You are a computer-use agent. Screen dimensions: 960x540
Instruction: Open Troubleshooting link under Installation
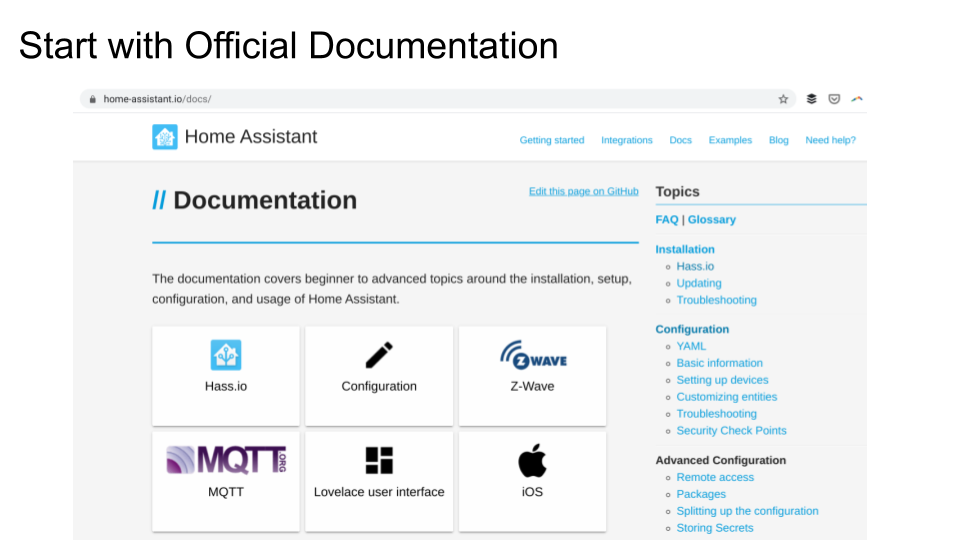click(x=716, y=300)
